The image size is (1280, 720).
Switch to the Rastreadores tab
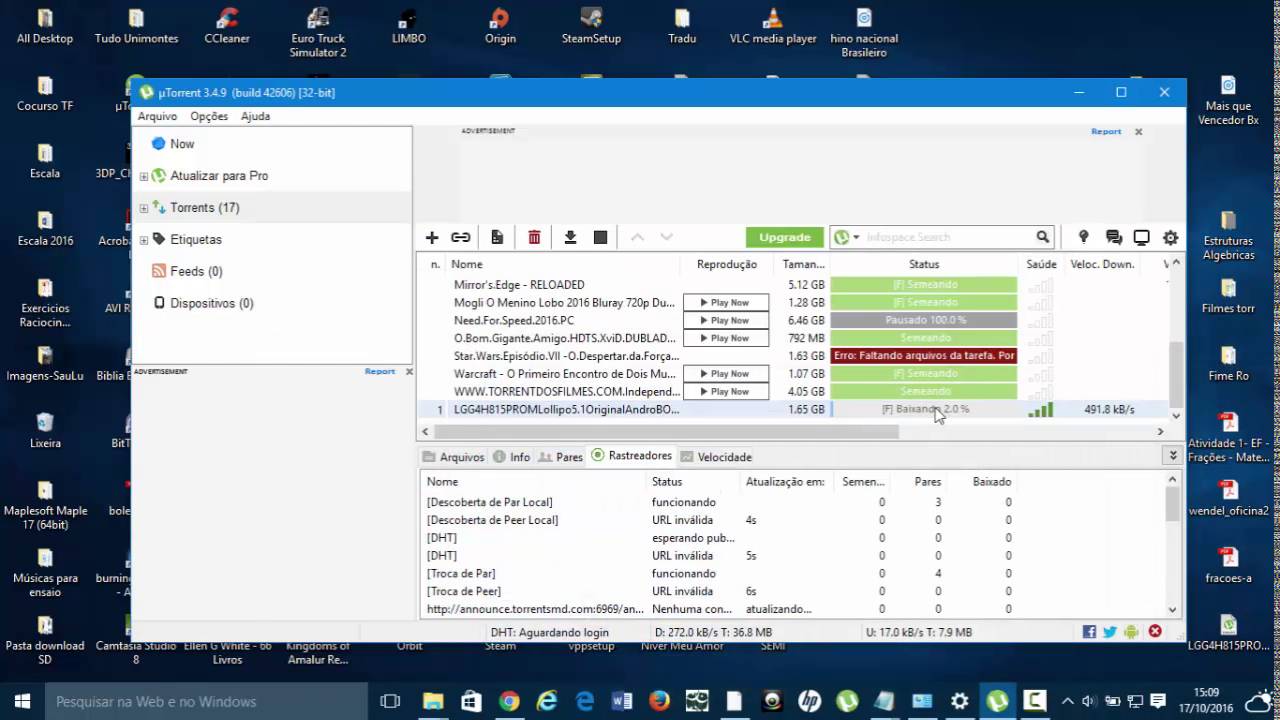coord(631,456)
